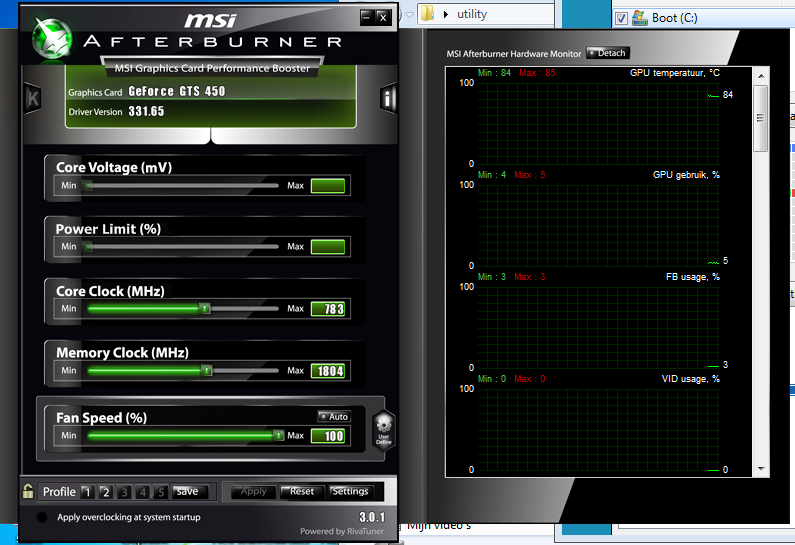Click the profile save button
795x545 pixels.
[190, 491]
